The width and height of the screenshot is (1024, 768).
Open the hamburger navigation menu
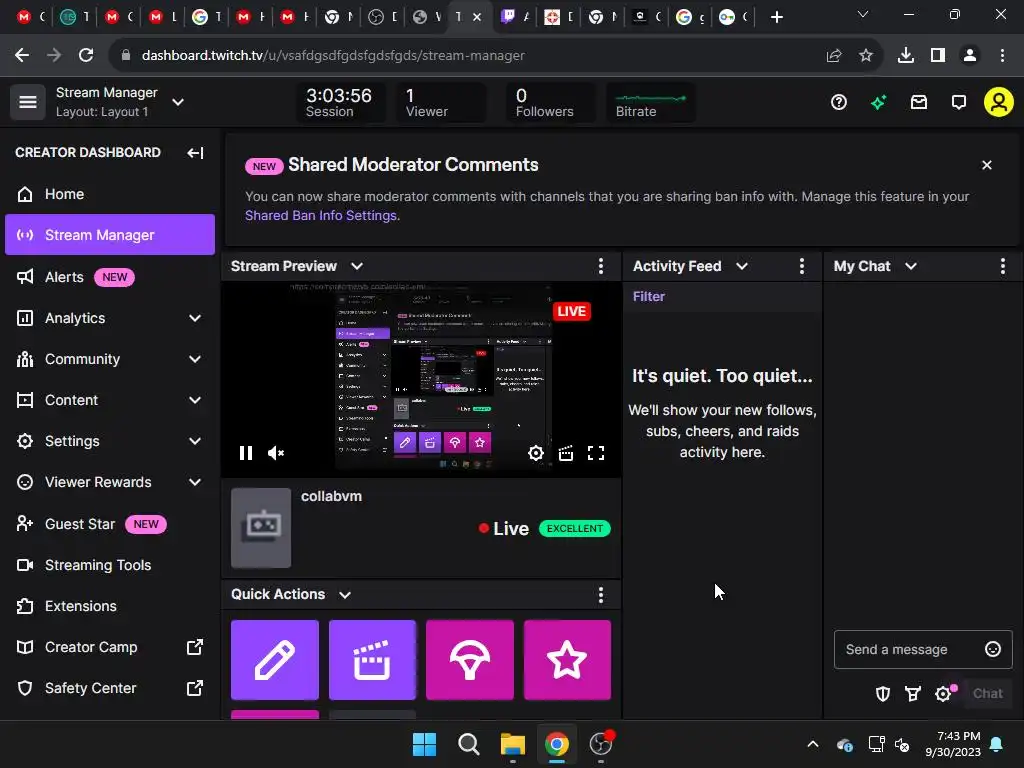click(x=27, y=102)
